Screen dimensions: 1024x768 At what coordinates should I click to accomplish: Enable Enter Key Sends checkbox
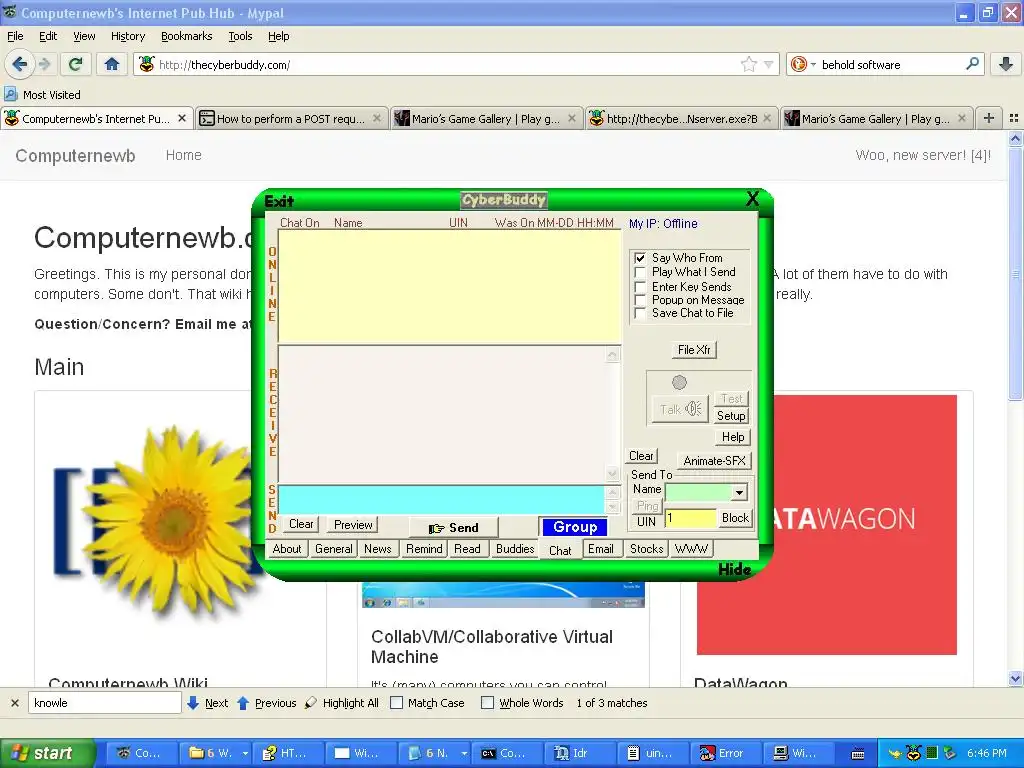click(x=641, y=287)
